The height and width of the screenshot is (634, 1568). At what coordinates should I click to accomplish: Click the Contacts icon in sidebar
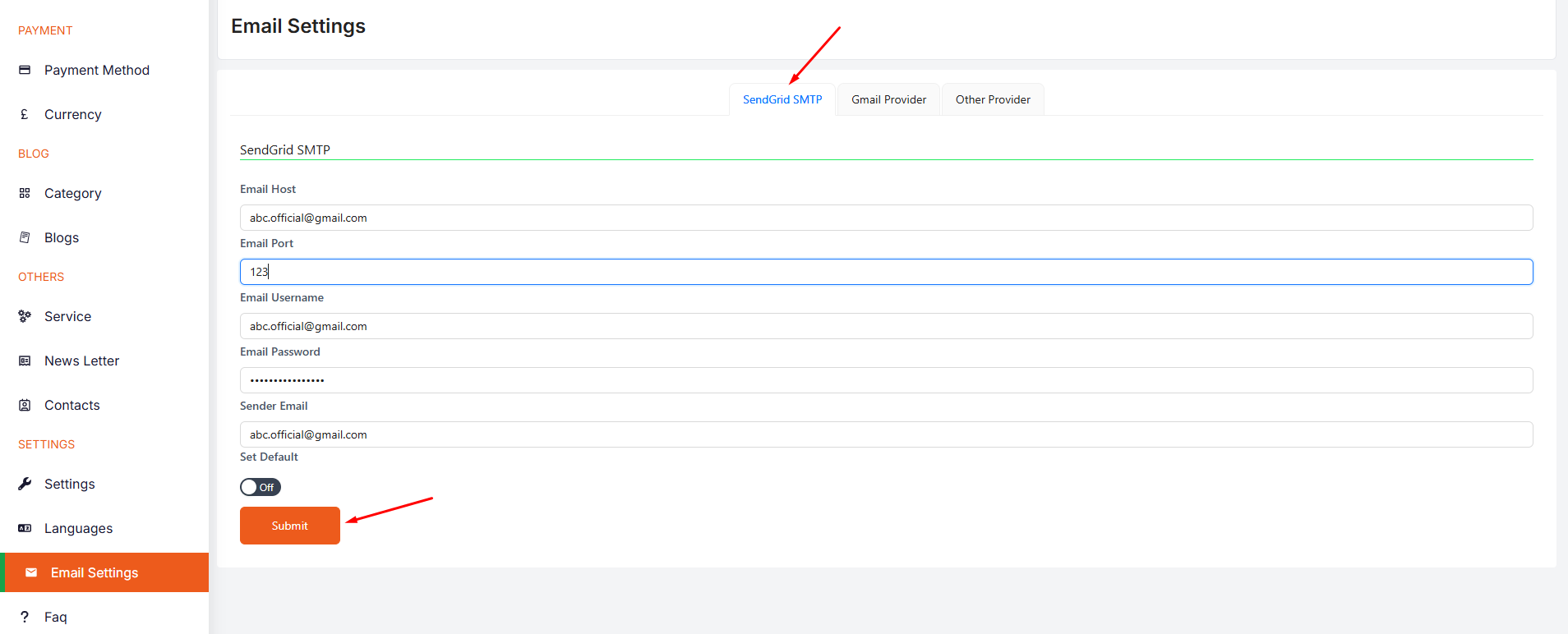click(25, 405)
